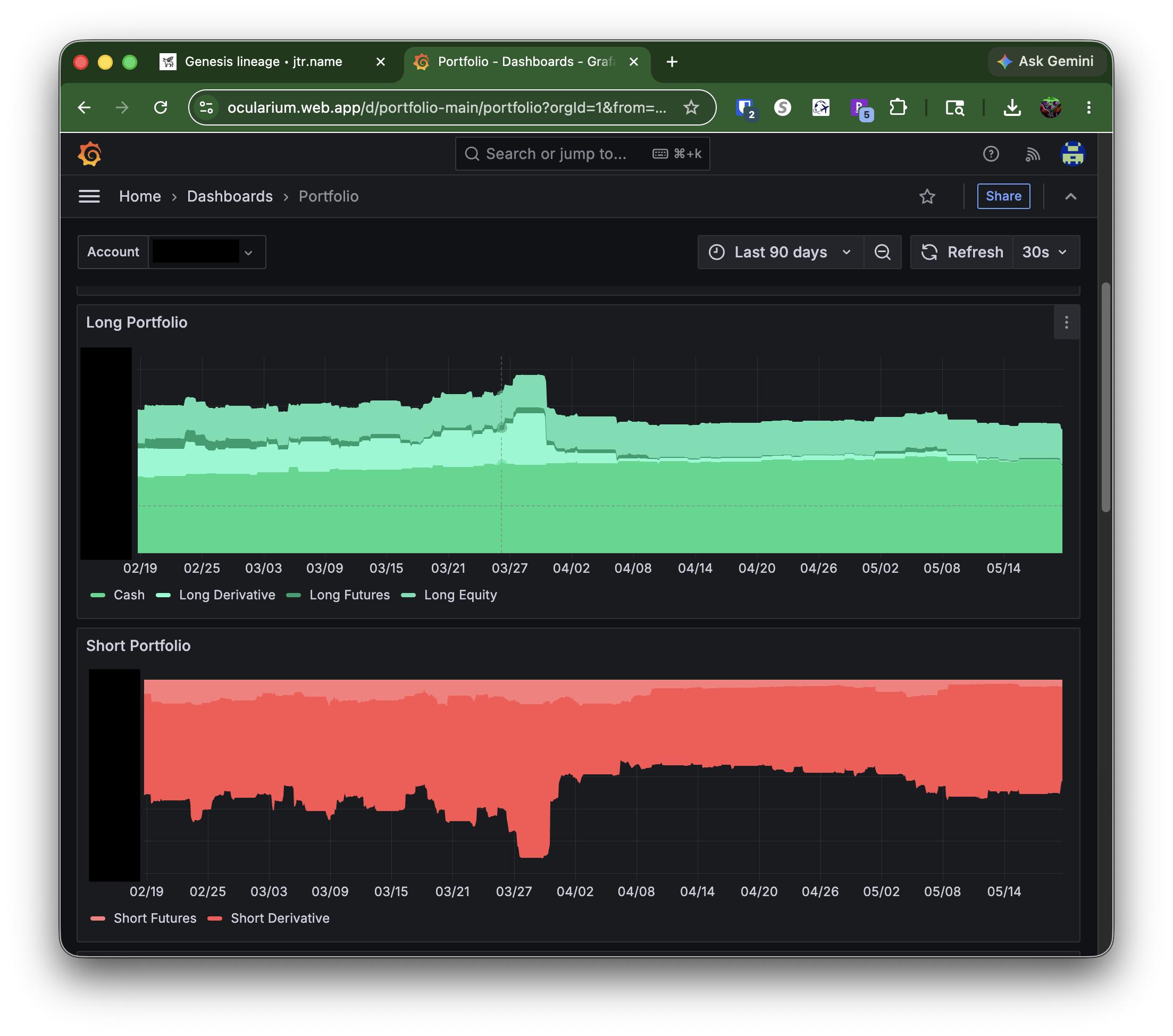Open the Account variable dropdown
Viewport: 1173px width, 1036px height.
coord(207,252)
